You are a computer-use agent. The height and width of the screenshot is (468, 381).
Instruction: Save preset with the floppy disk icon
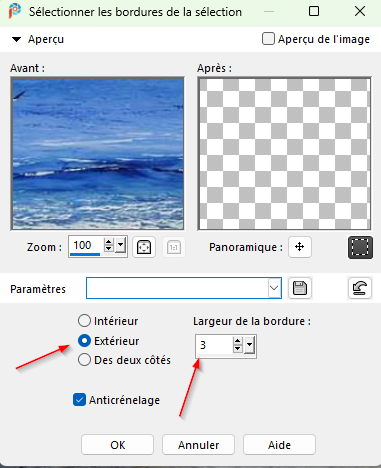300,288
